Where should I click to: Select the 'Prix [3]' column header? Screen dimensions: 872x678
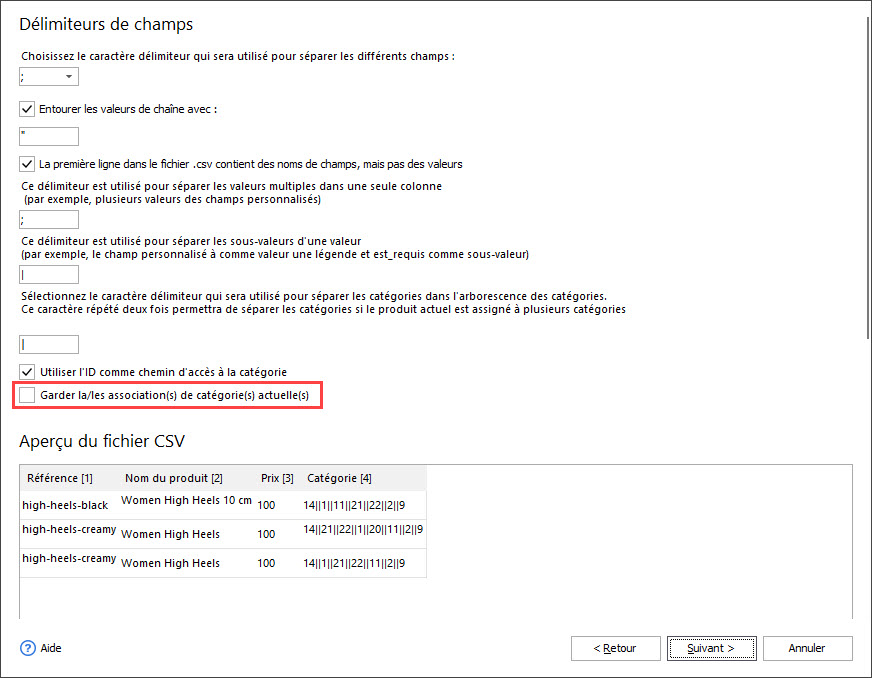pos(277,478)
